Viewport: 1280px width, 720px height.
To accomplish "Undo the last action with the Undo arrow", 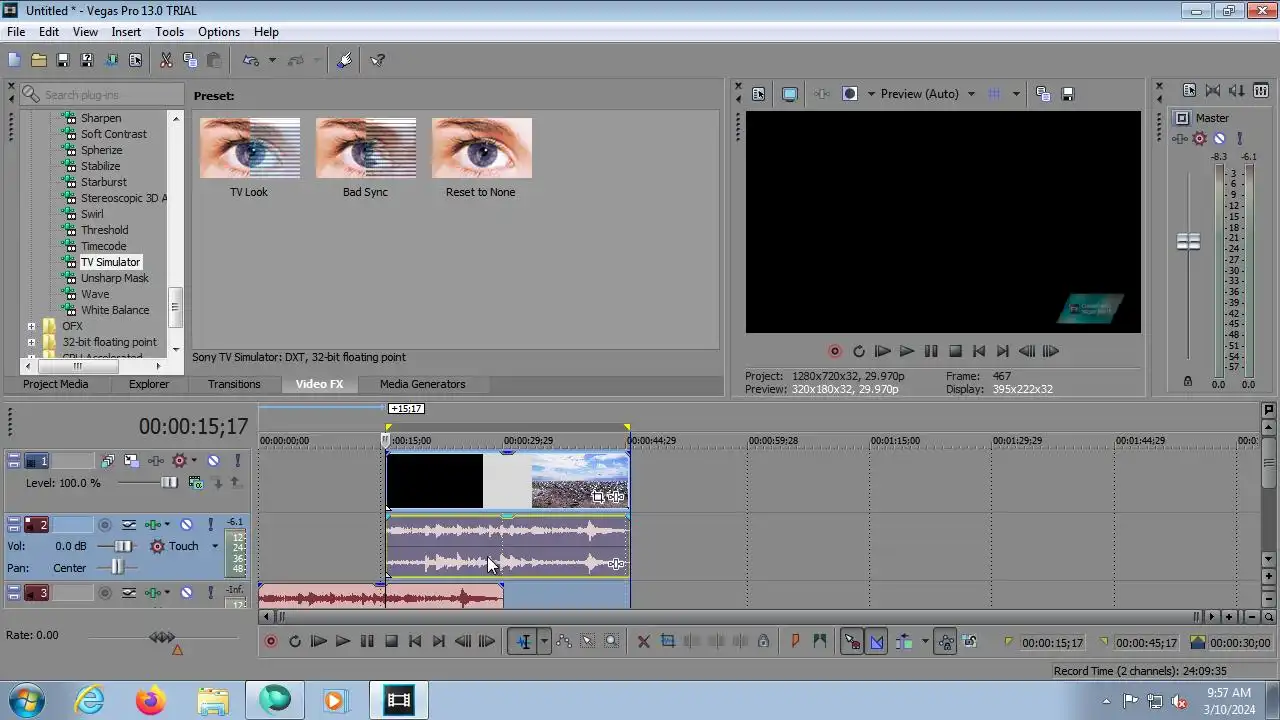I will pos(251,60).
